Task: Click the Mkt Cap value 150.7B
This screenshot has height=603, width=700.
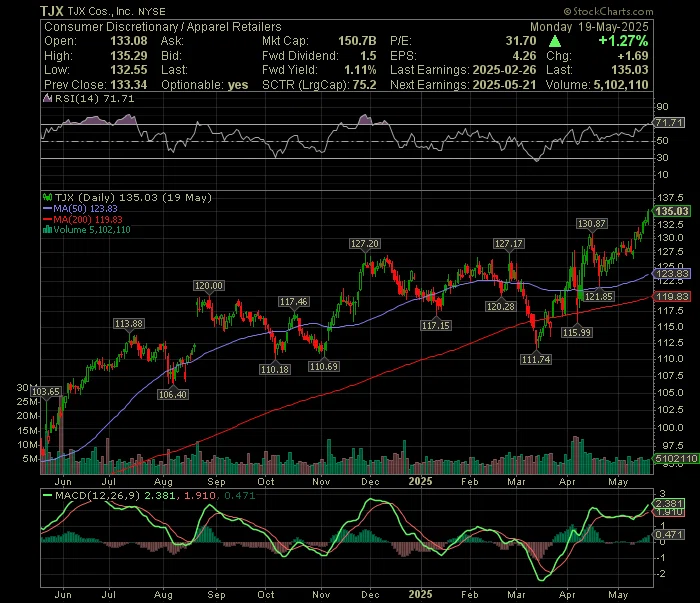Action: pyautogui.click(x=357, y=41)
